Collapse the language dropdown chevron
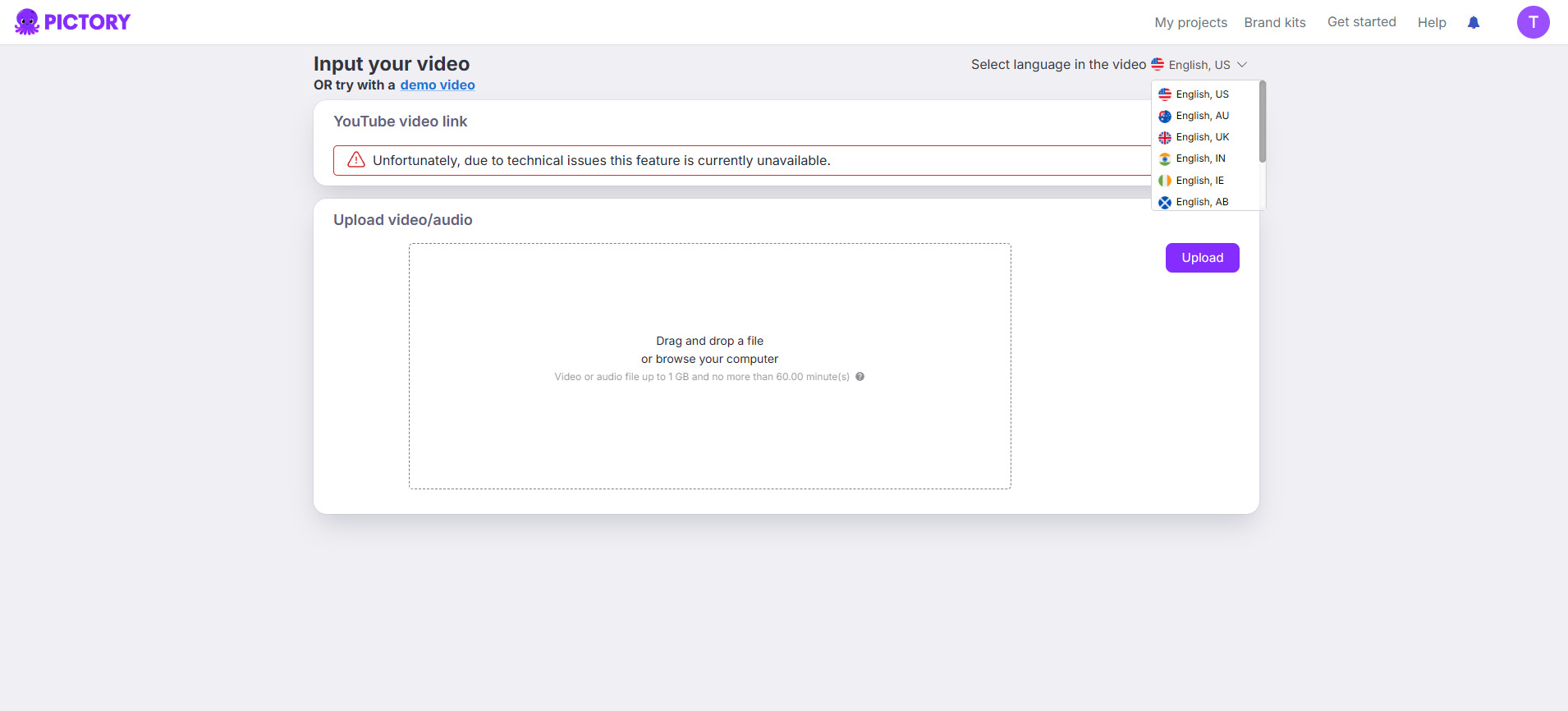 (1242, 65)
